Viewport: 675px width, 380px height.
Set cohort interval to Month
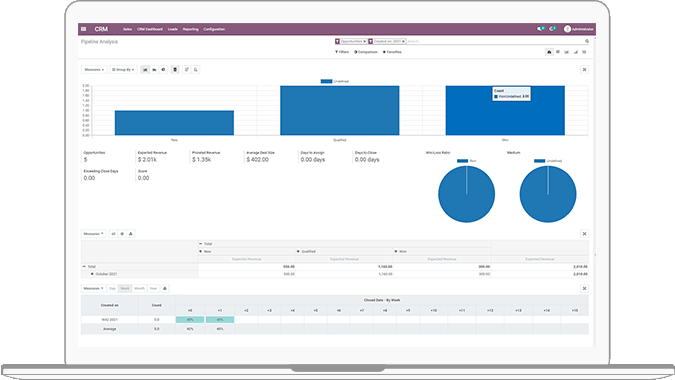(139, 288)
